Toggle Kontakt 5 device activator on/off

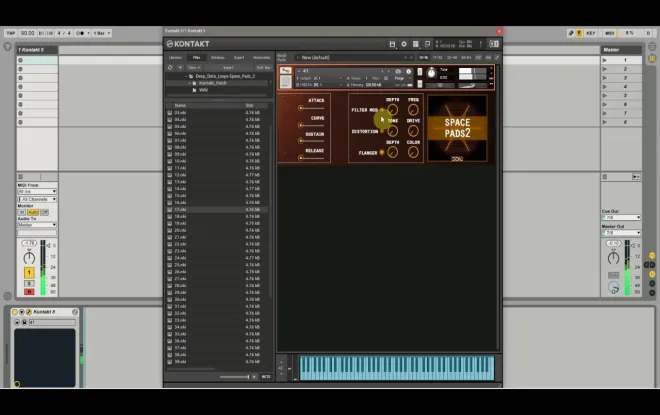15,312
